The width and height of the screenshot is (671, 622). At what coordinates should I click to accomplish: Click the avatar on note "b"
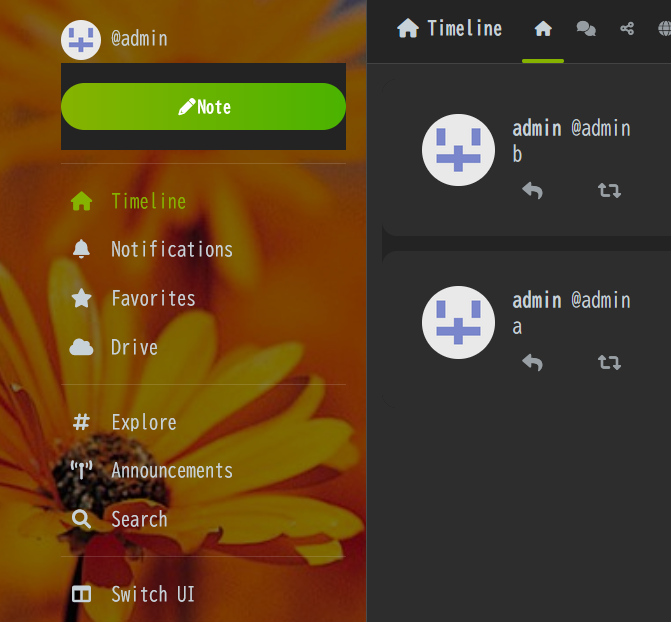[458, 150]
